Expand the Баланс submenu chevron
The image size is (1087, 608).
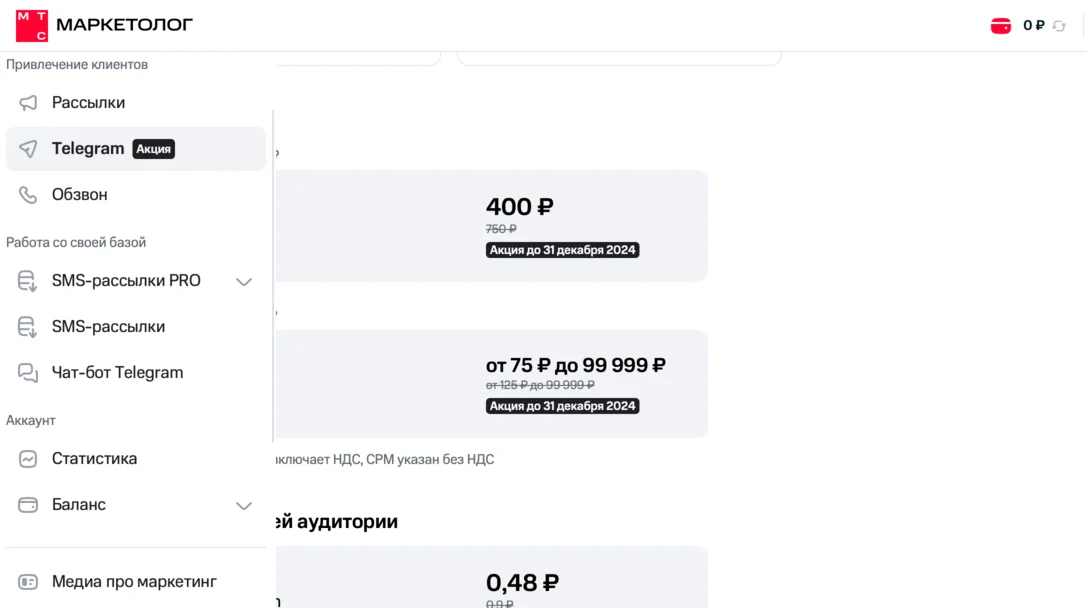click(x=243, y=505)
